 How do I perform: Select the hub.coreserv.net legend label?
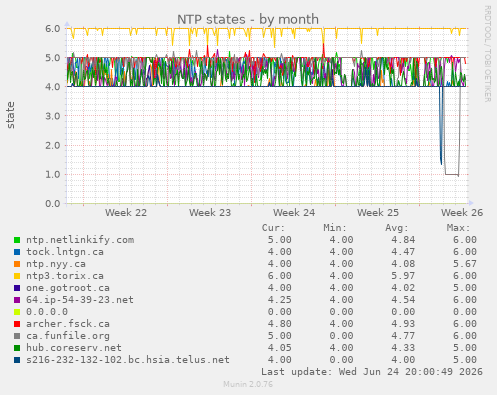coord(74,348)
